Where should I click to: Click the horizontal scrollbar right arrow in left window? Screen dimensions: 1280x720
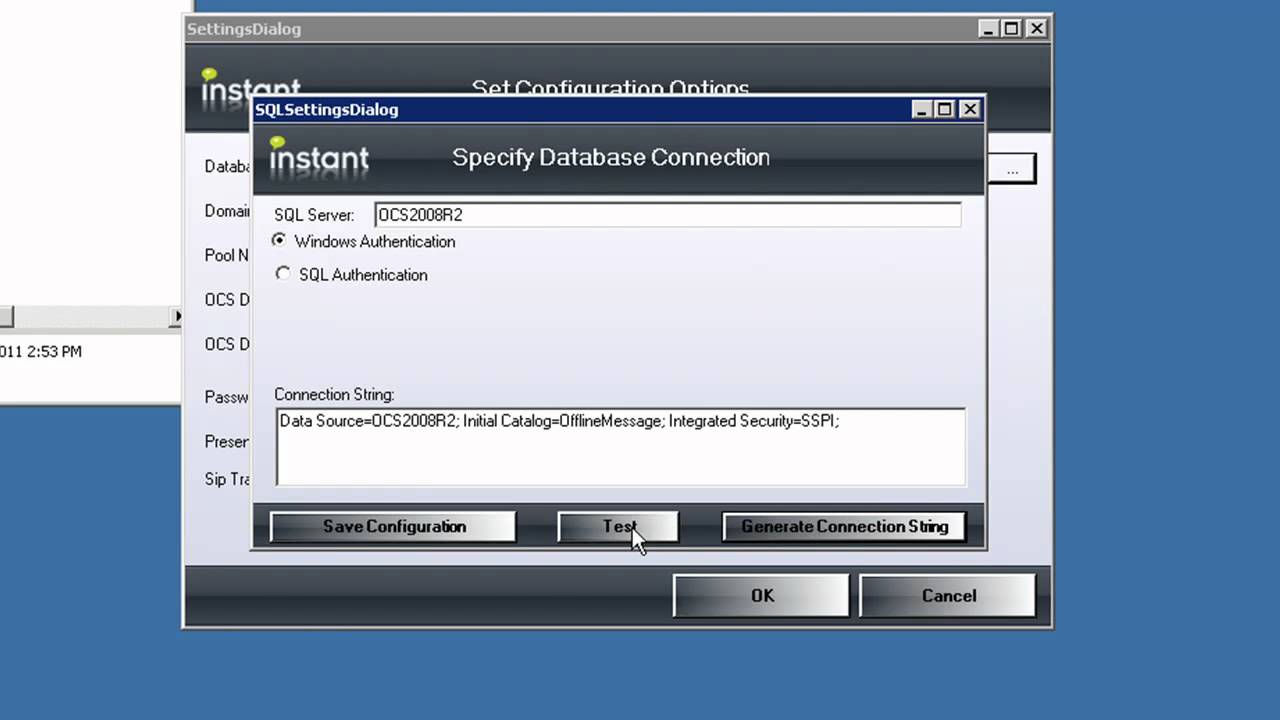pos(176,317)
